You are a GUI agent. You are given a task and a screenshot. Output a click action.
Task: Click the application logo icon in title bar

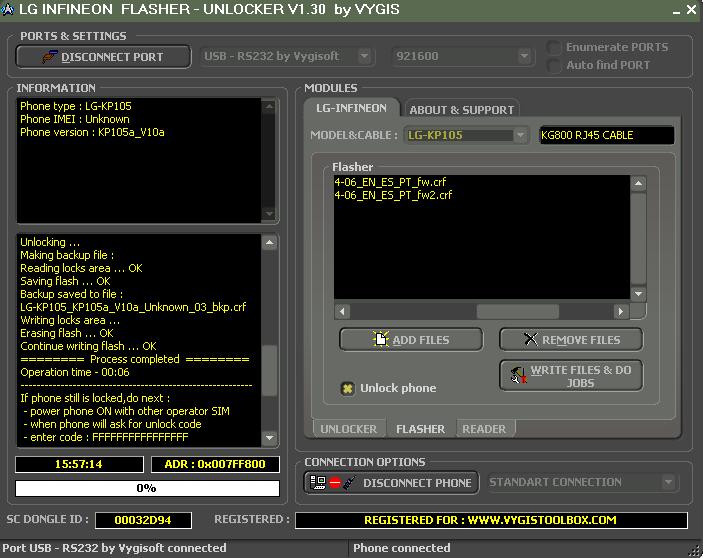pyautogui.click(x=8, y=9)
